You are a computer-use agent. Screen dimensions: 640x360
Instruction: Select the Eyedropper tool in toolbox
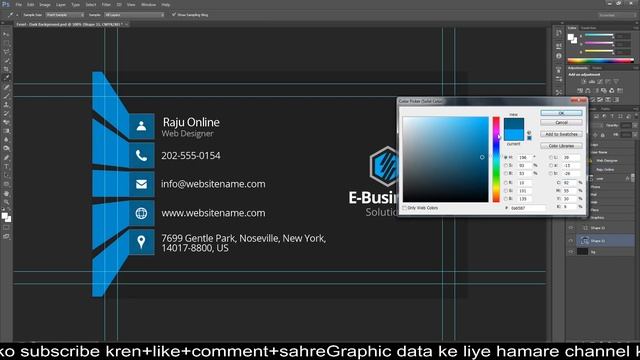pyautogui.click(x=6, y=78)
